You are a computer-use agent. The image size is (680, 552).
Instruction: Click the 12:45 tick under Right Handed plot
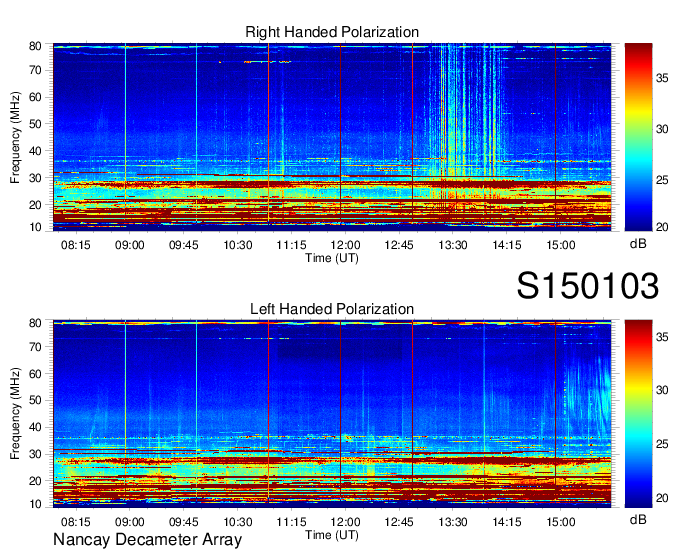399,245
